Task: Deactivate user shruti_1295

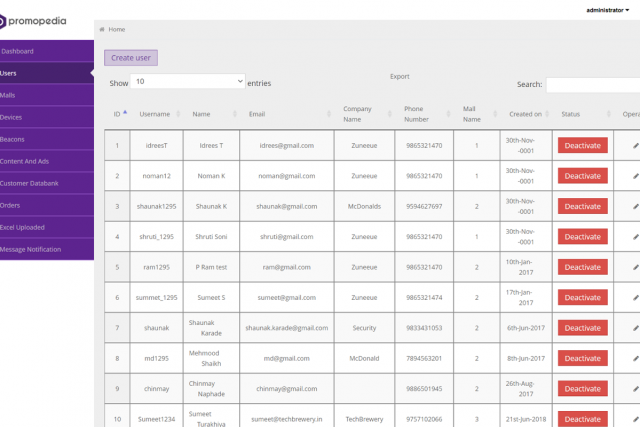Action: tap(582, 237)
